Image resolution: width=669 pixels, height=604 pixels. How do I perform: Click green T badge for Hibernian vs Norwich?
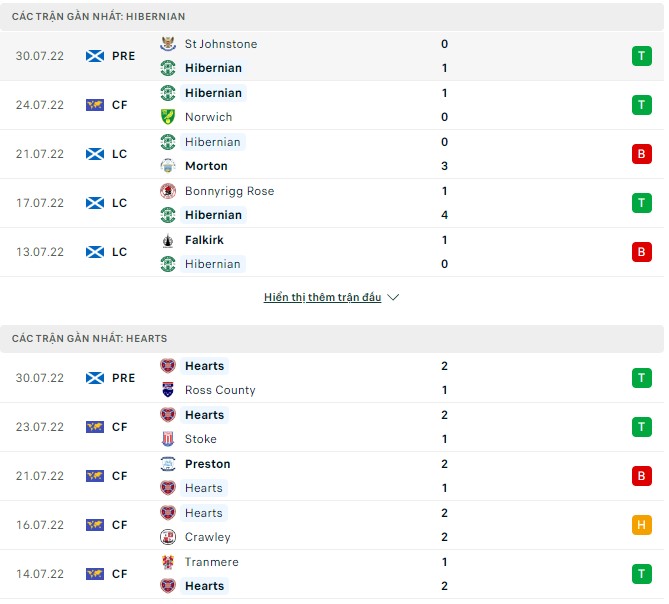coord(641,105)
